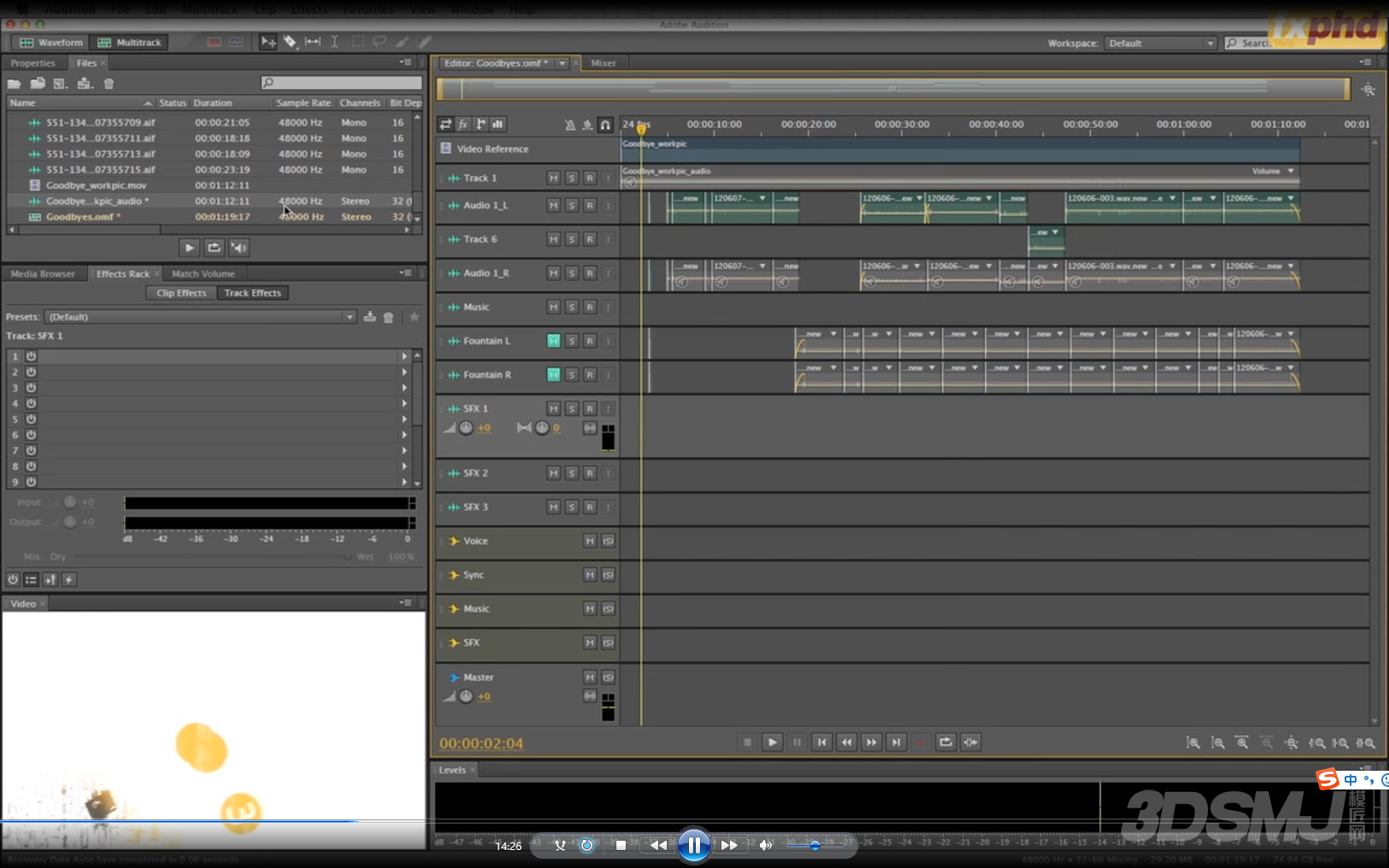Play the selected file in the Files panel preview
Screen dimensions: 1389x868
click(x=190, y=248)
